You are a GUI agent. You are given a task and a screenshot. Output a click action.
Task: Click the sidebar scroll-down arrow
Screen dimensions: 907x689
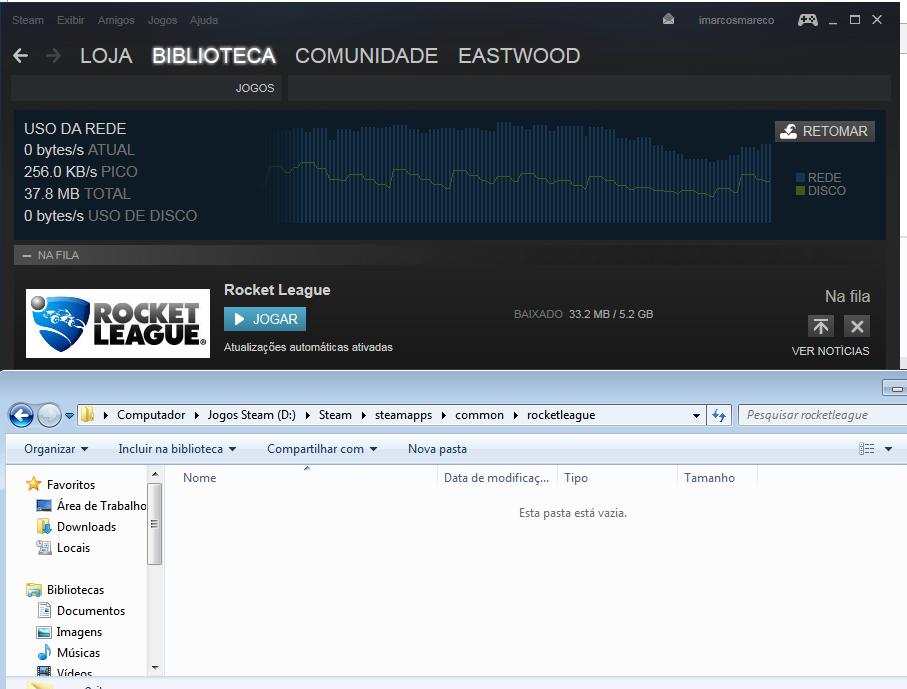(x=154, y=668)
